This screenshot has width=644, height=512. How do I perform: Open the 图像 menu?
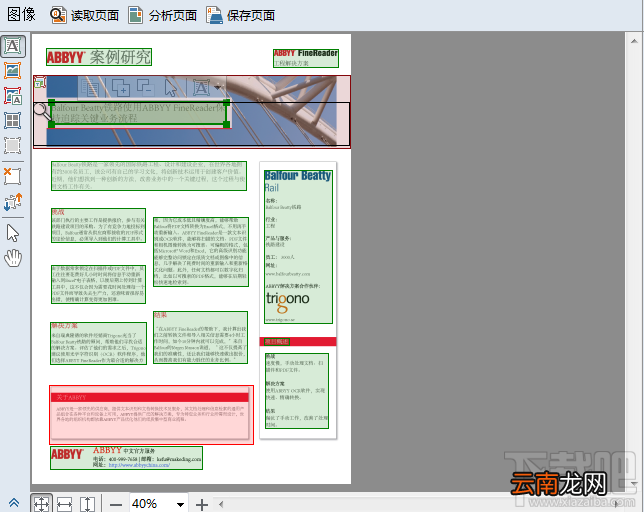[21, 15]
